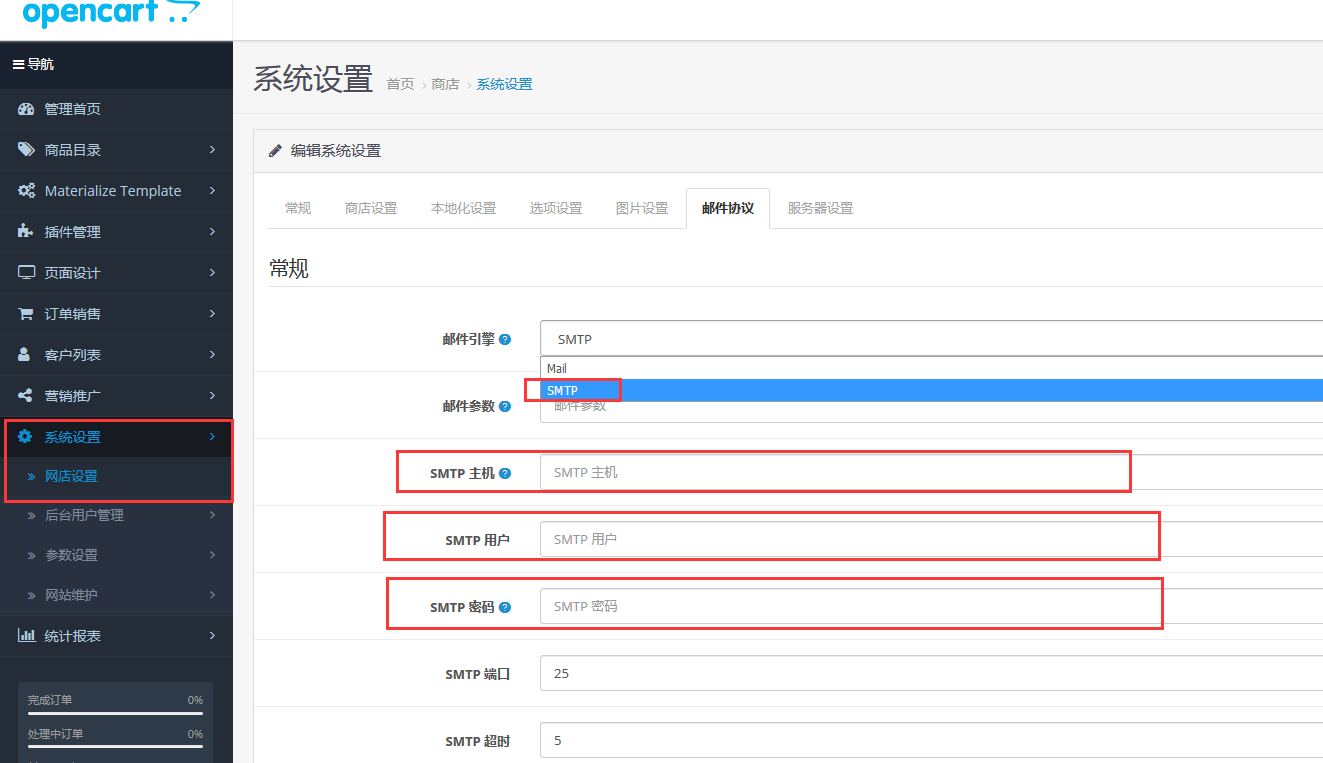Expand the 商品目录 menu chevron
1323x763 pixels.
(212, 150)
